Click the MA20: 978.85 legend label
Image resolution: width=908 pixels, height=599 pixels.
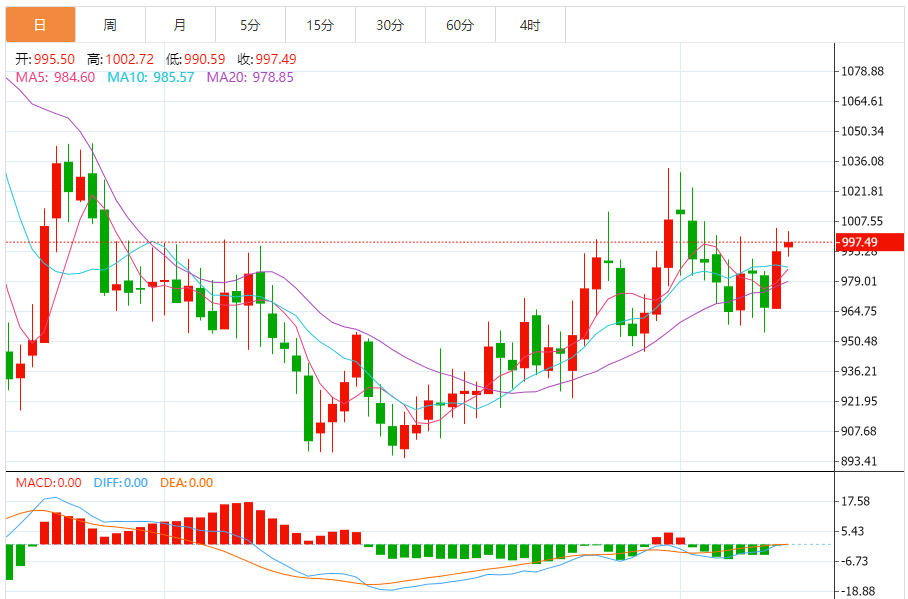(250, 78)
